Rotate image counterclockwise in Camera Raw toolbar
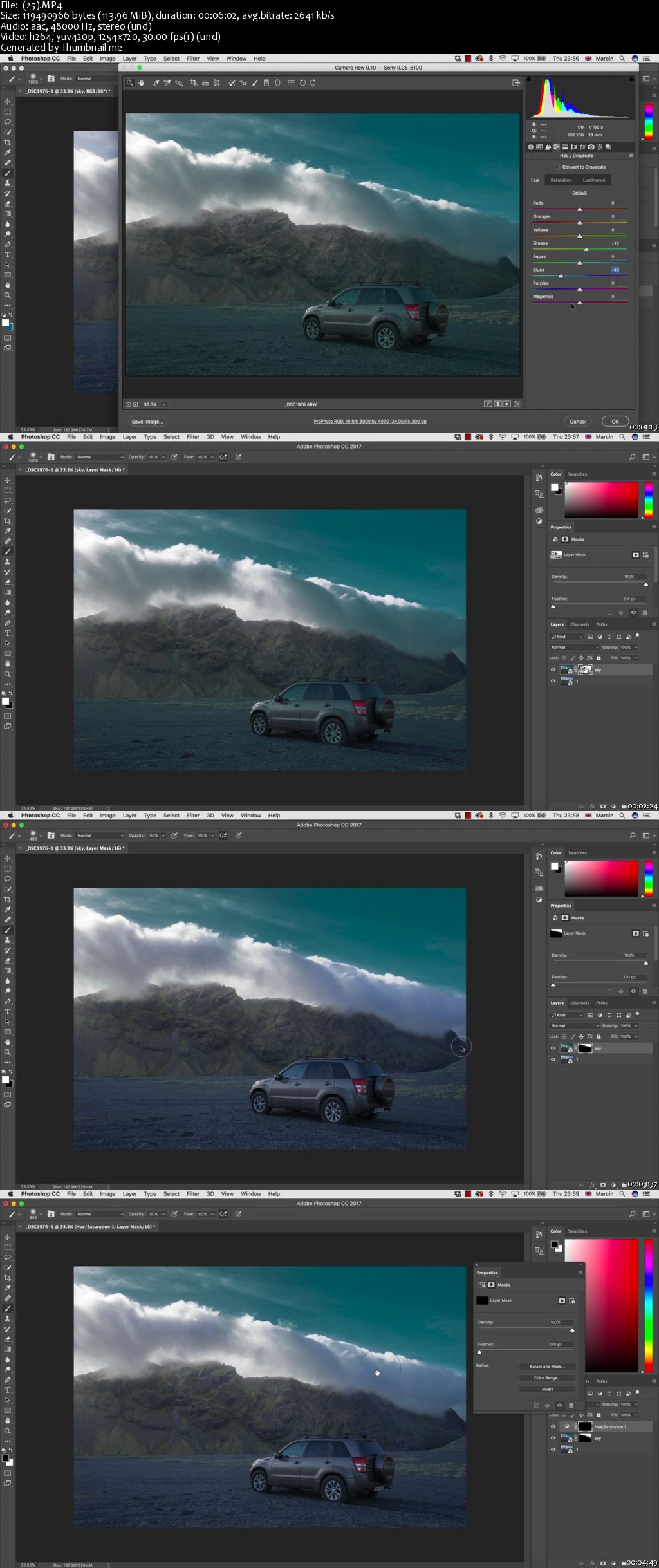659x1568 pixels. [302, 82]
